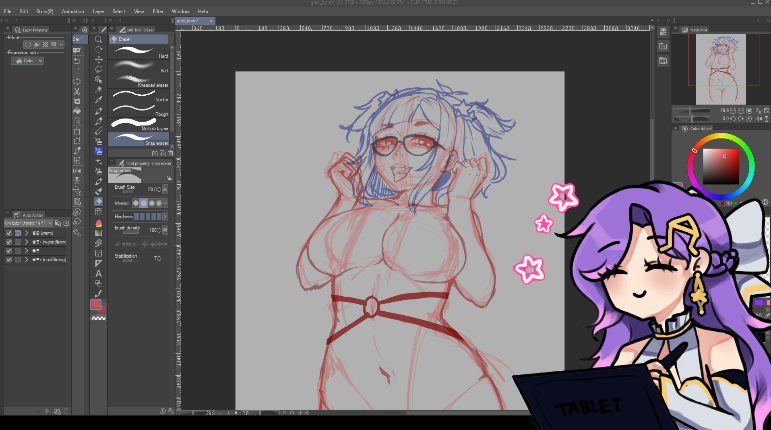This screenshot has height=430, width=771.
Task: Click the Undo arrow in the command bar
Action: pyautogui.click(x=77, y=61)
